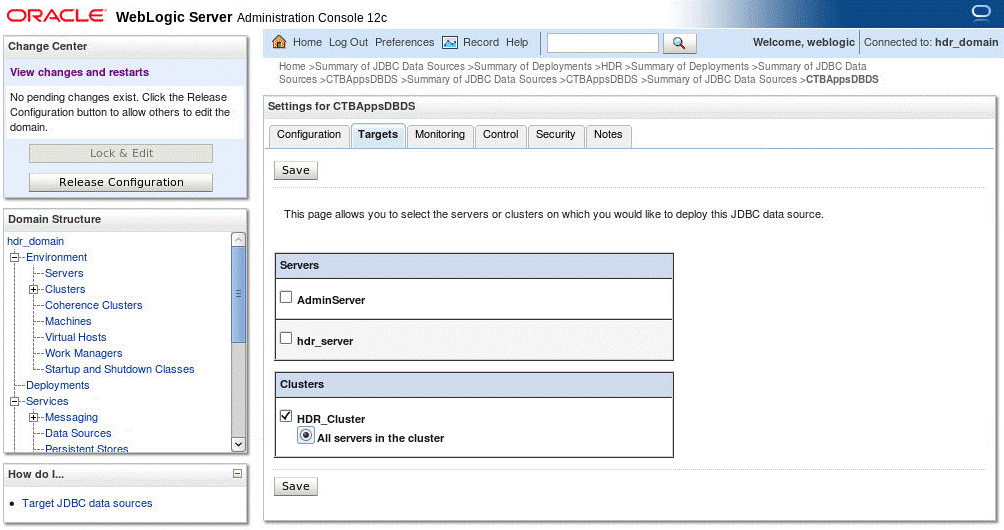Click the top Save button
Screen dimensions: 1004x530
(296, 170)
